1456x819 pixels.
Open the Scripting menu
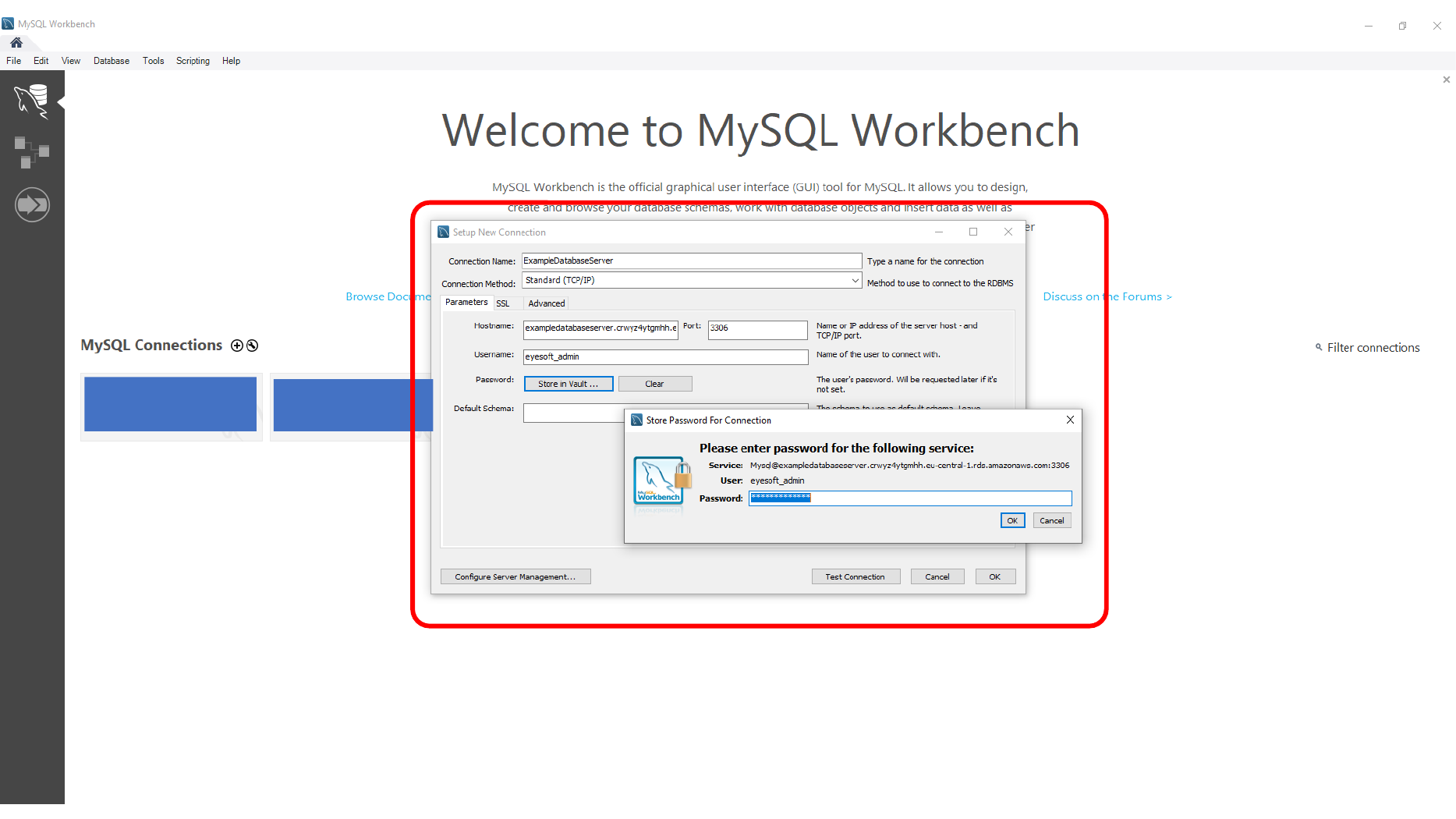coord(193,61)
